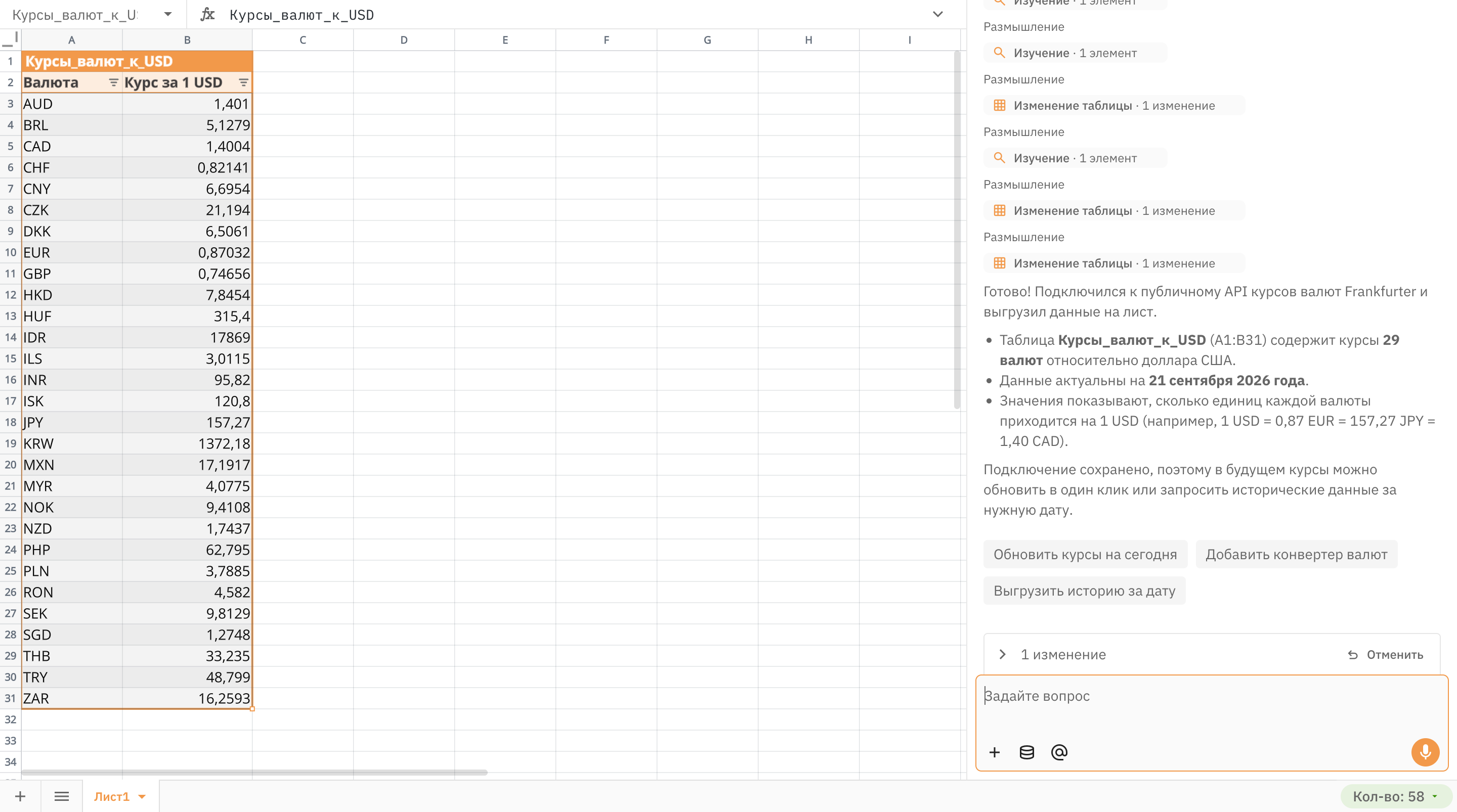The image size is (1457, 812).
Task: Select cell containing GBP
Action: [x=72, y=274]
